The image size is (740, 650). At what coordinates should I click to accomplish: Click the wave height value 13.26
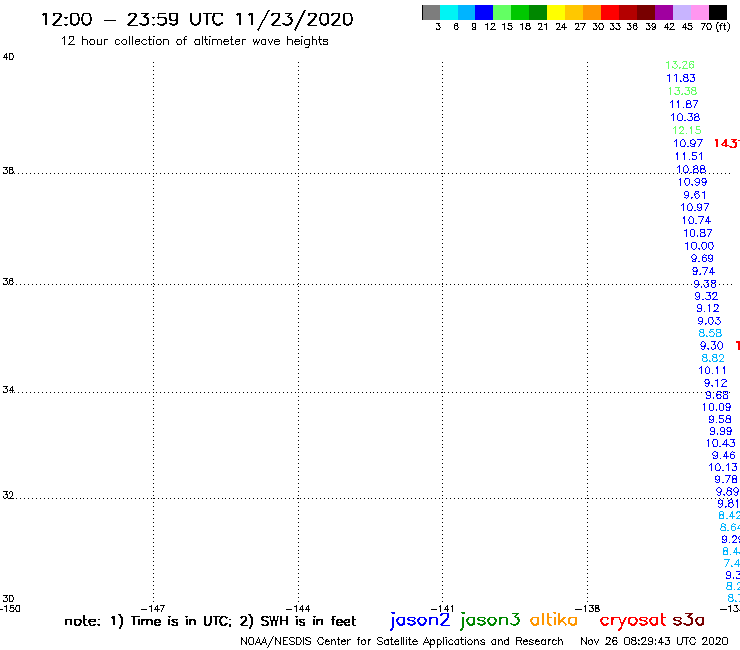[x=680, y=65]
